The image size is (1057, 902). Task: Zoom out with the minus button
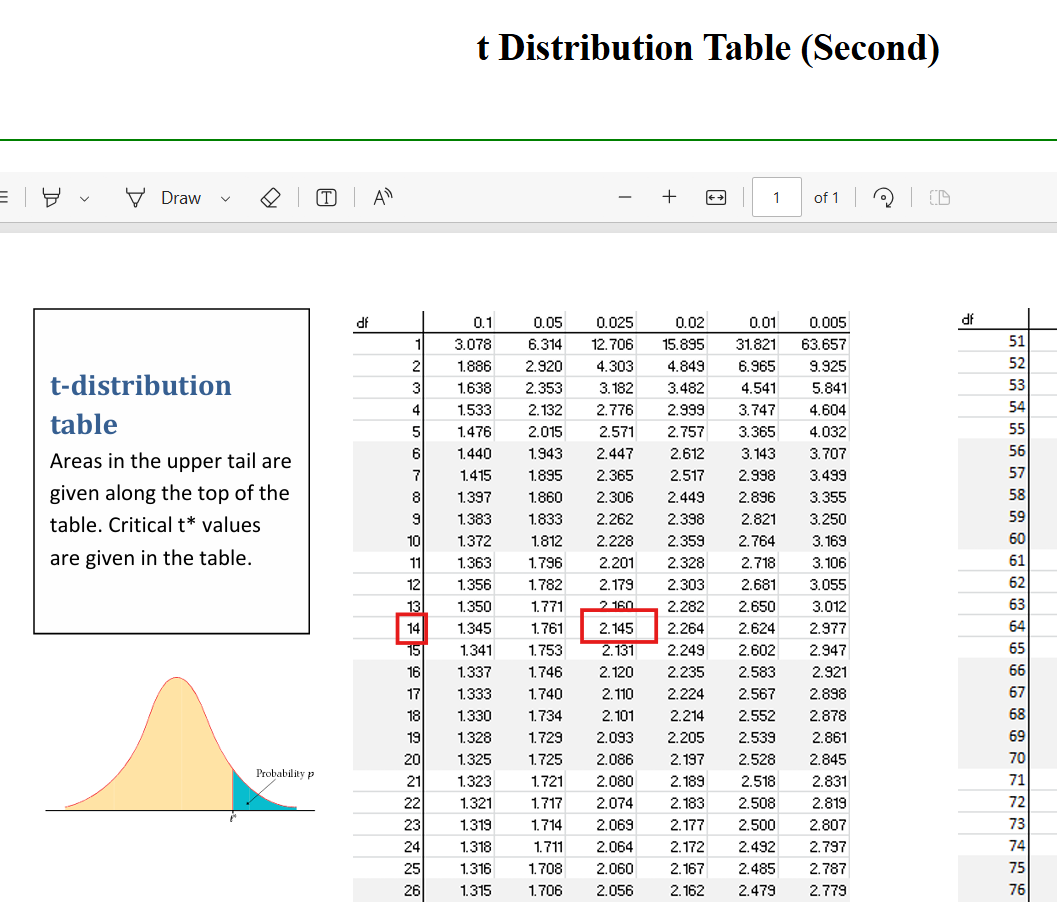pos(625,198)
